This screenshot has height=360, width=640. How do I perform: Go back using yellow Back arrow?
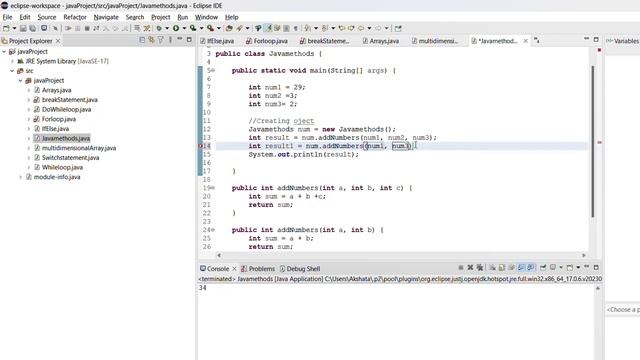pyautogui.click(x=361, y=28)
